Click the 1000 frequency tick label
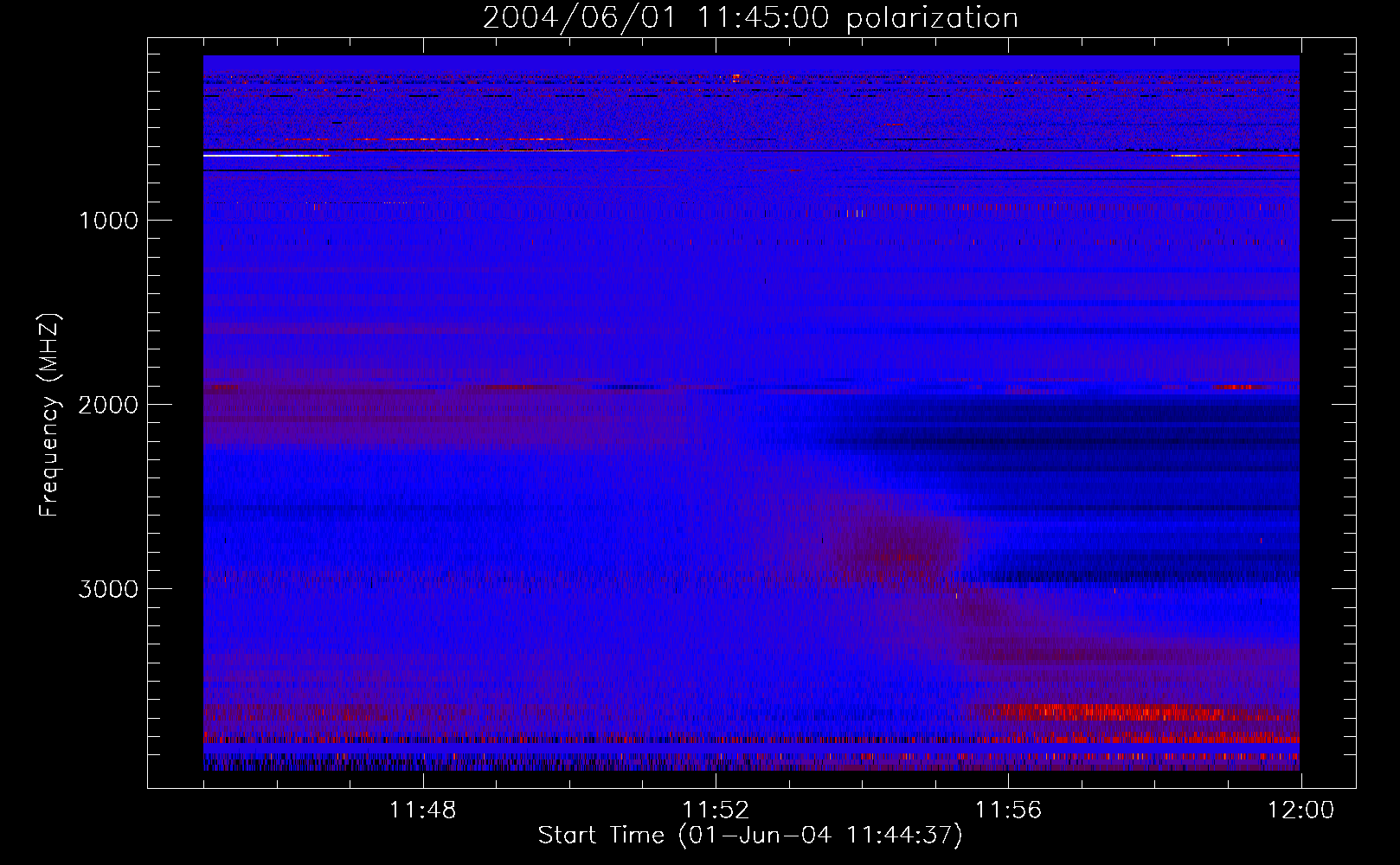Viewport: 1400px width, 865px height. [x=108, y=221]
